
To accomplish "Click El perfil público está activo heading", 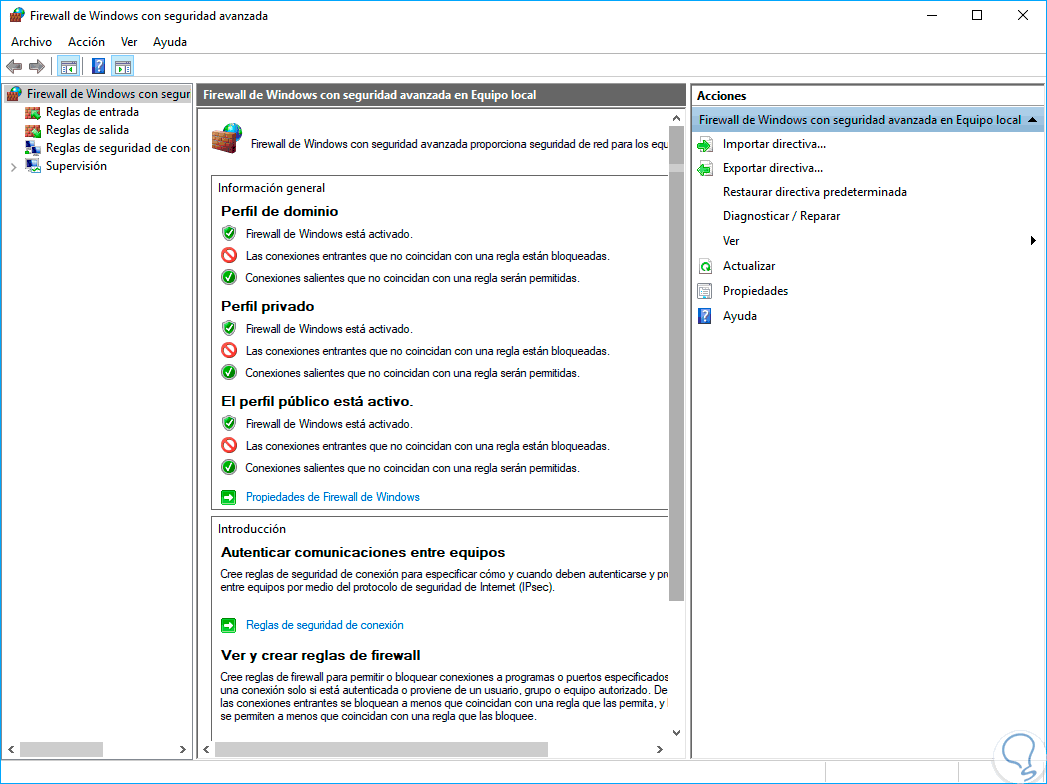I will (317, 401).
